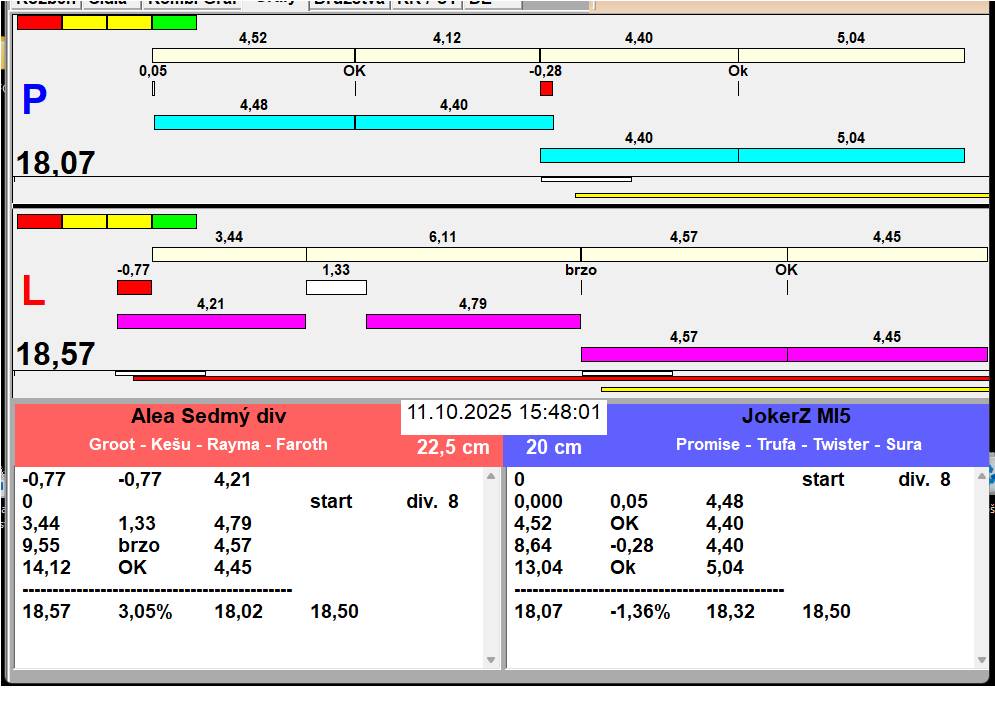The width and height of the screenshot is (995, 716).
Task: Click 18,02 in the Alea summary row
Action: point(239,612)
